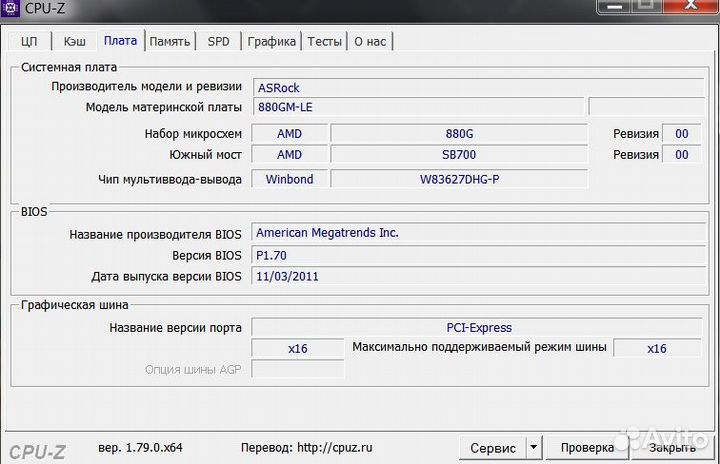Click American Megatrends Inc. BIOS vendor field
The height and width of the screenshot is (464, 720).
coord(478,232)
